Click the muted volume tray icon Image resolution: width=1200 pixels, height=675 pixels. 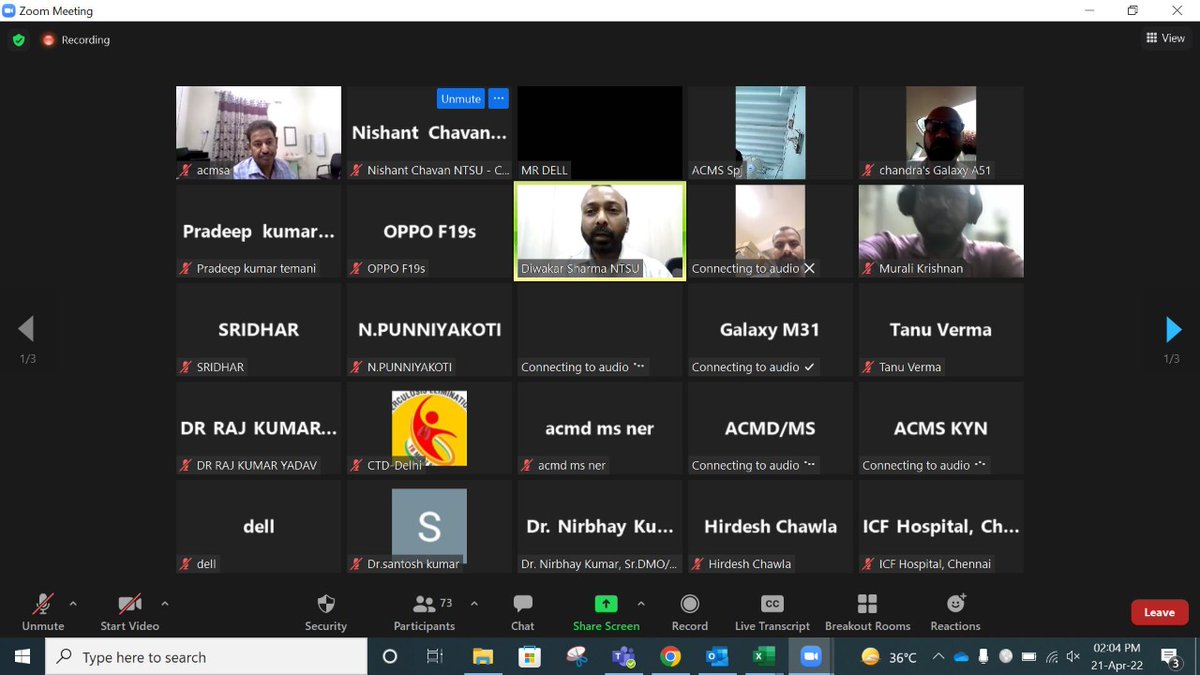(x=1073, y=657)
